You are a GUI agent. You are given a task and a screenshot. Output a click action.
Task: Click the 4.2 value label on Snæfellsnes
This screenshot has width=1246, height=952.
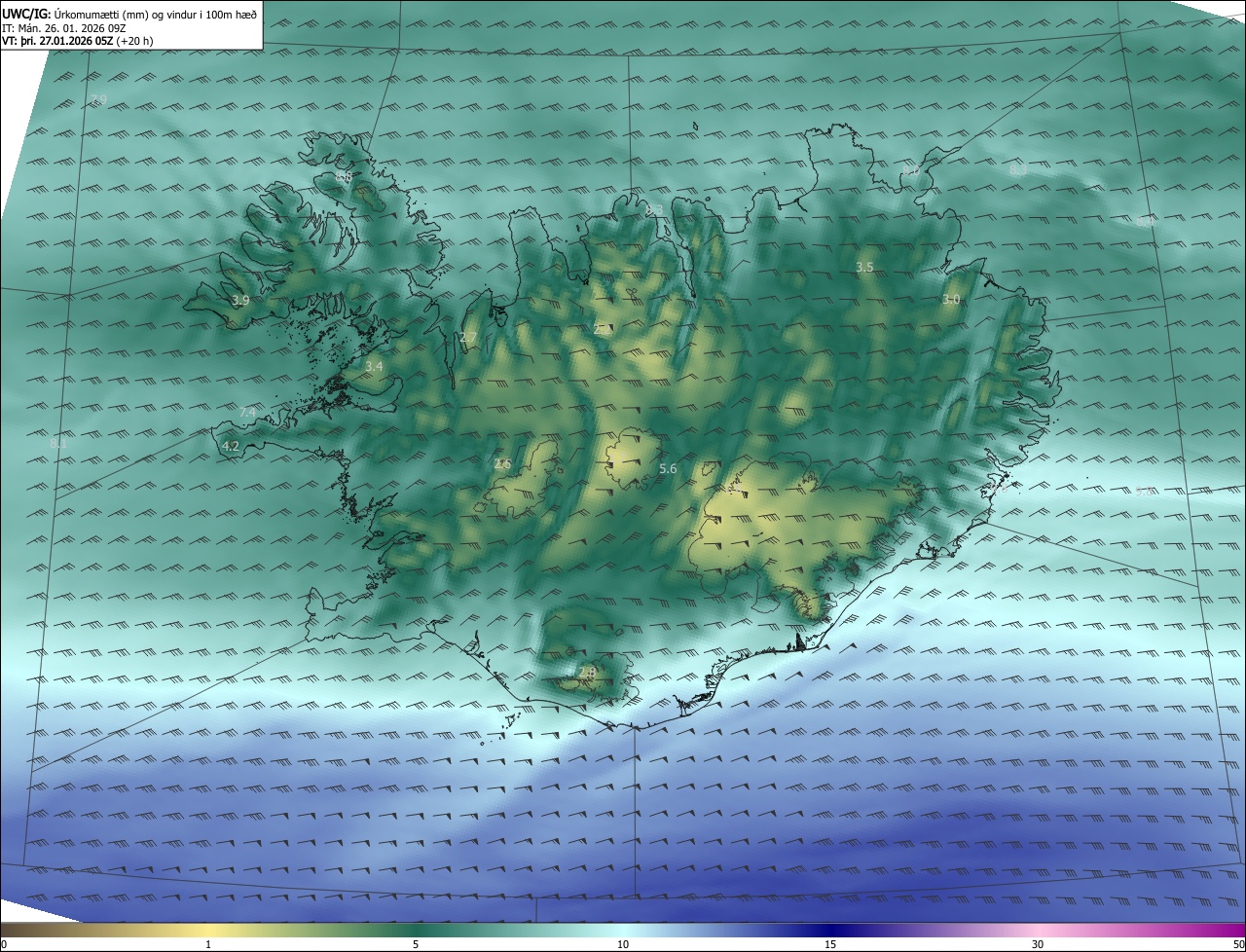pyautogui.click(x=231, y=446)
